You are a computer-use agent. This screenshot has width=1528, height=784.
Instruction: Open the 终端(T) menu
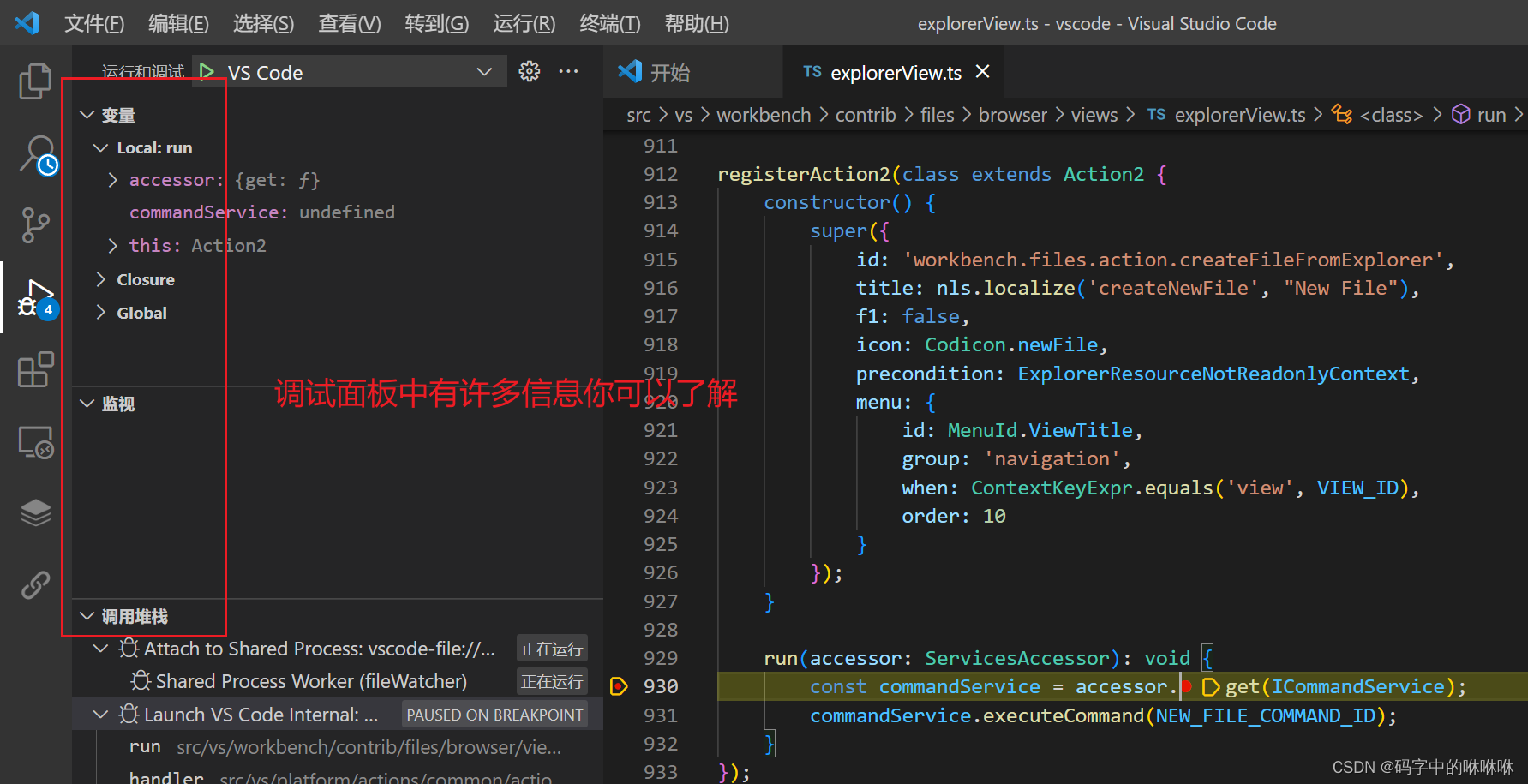(x=610, y=23)
